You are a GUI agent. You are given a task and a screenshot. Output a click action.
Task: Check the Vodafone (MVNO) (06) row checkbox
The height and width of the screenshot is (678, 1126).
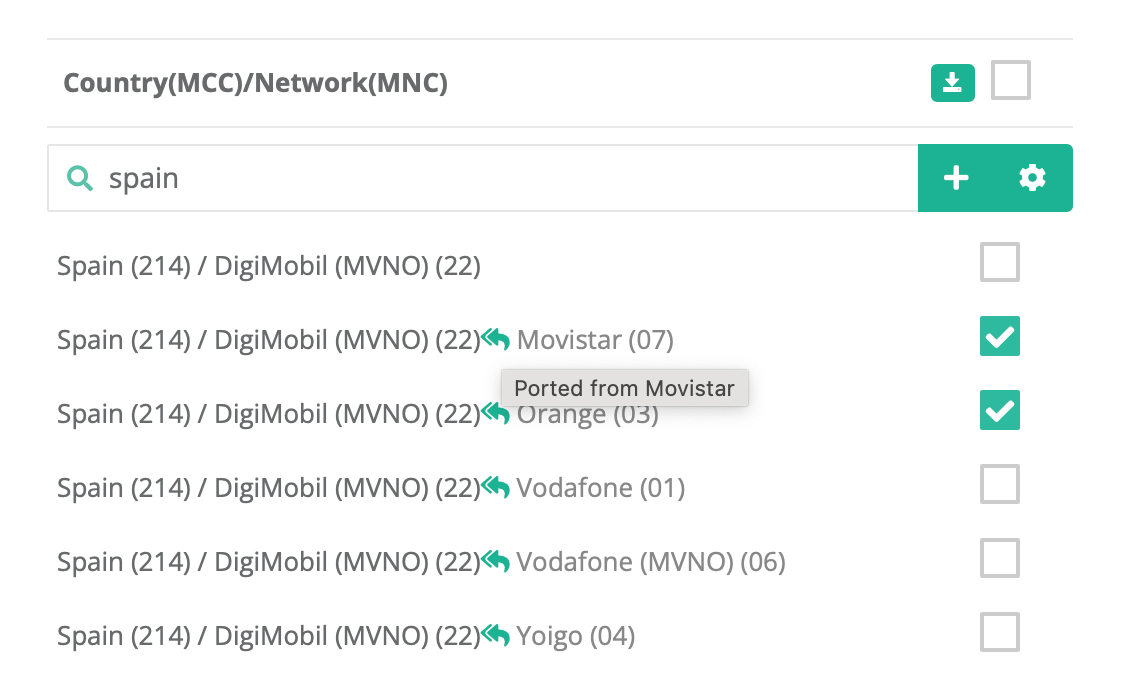(x=1000, y=558)
